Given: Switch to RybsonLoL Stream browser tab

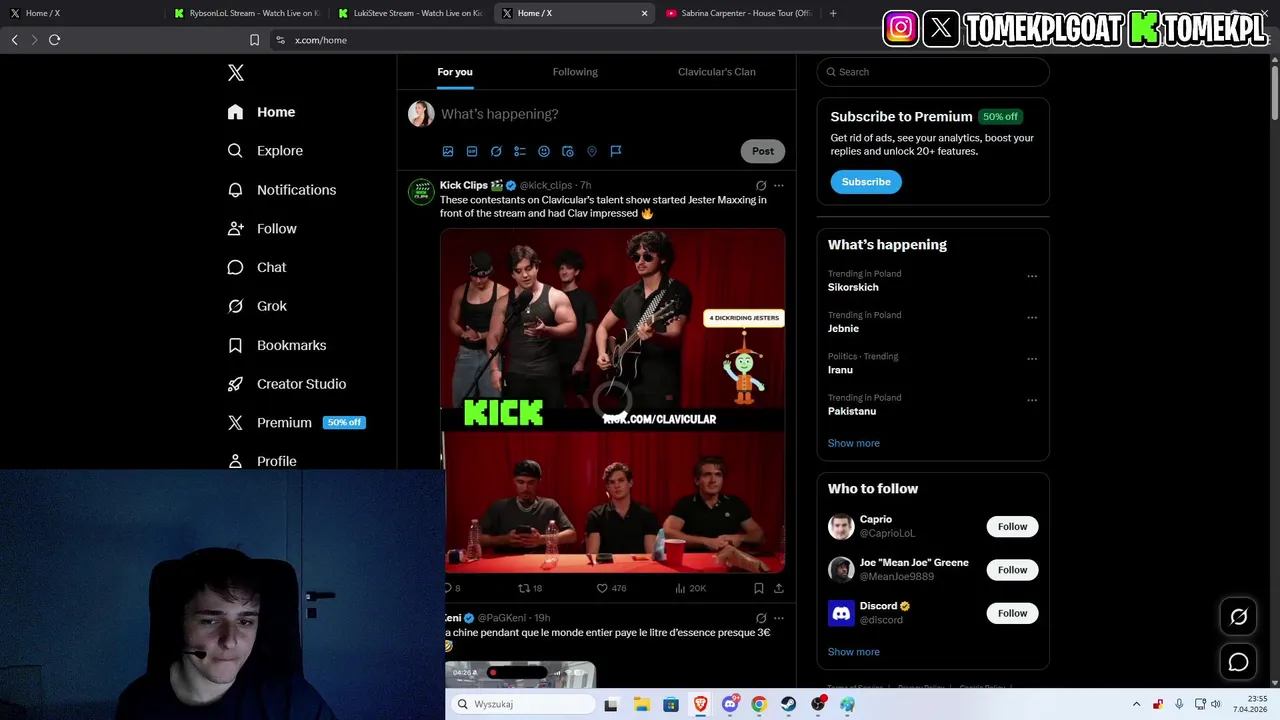Looking at the screenshot, I should click(247, 13).
